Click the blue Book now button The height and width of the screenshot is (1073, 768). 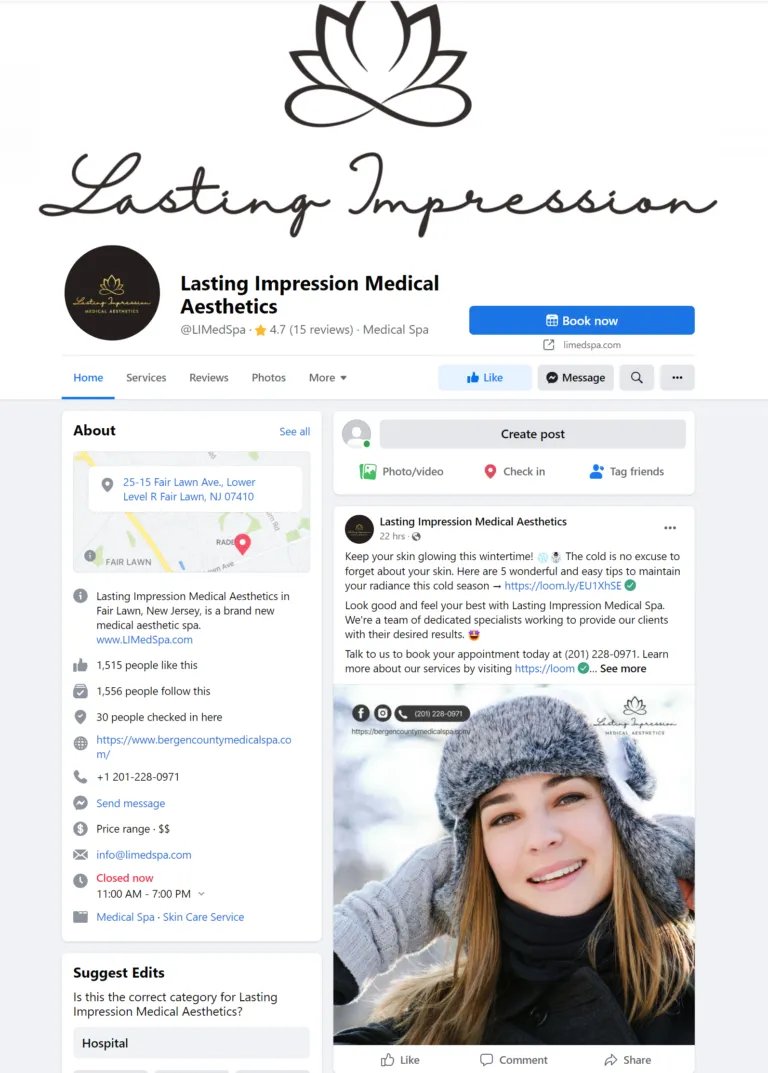coord(582,320)
